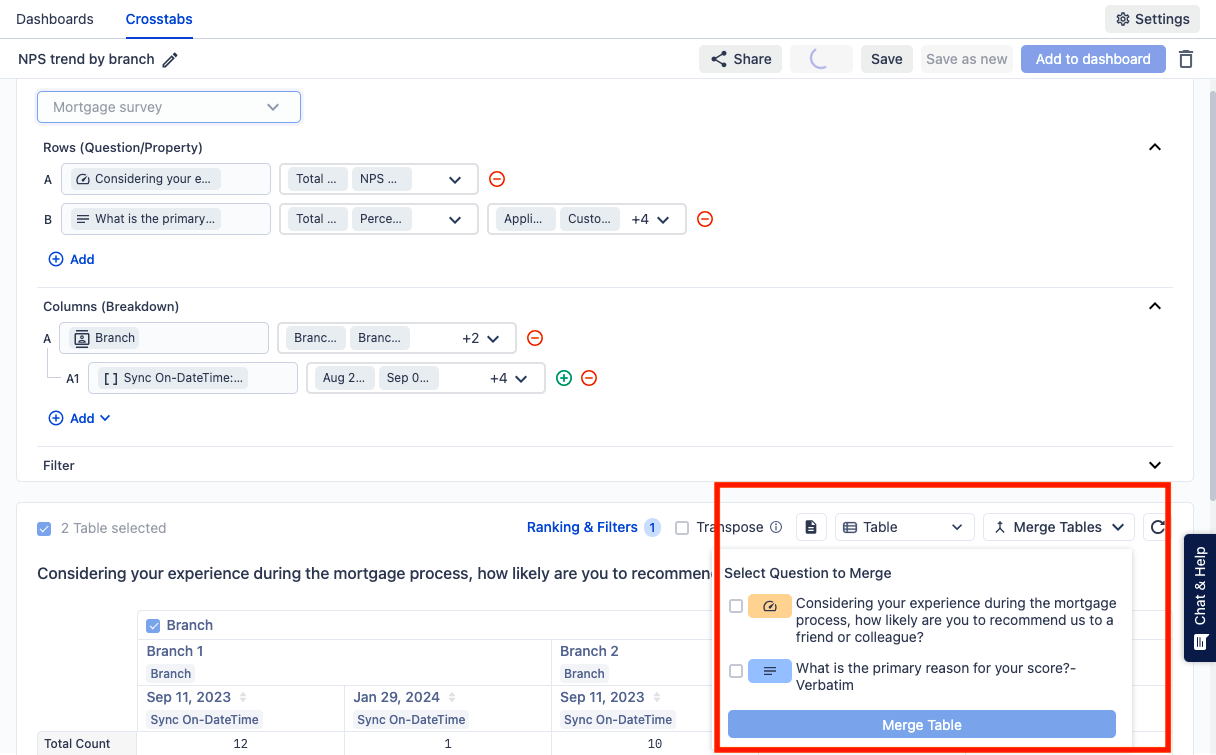This screenshot has height=755, width=1216.
Task: Open the Table view type dropdown
Action: pos(903,527)
